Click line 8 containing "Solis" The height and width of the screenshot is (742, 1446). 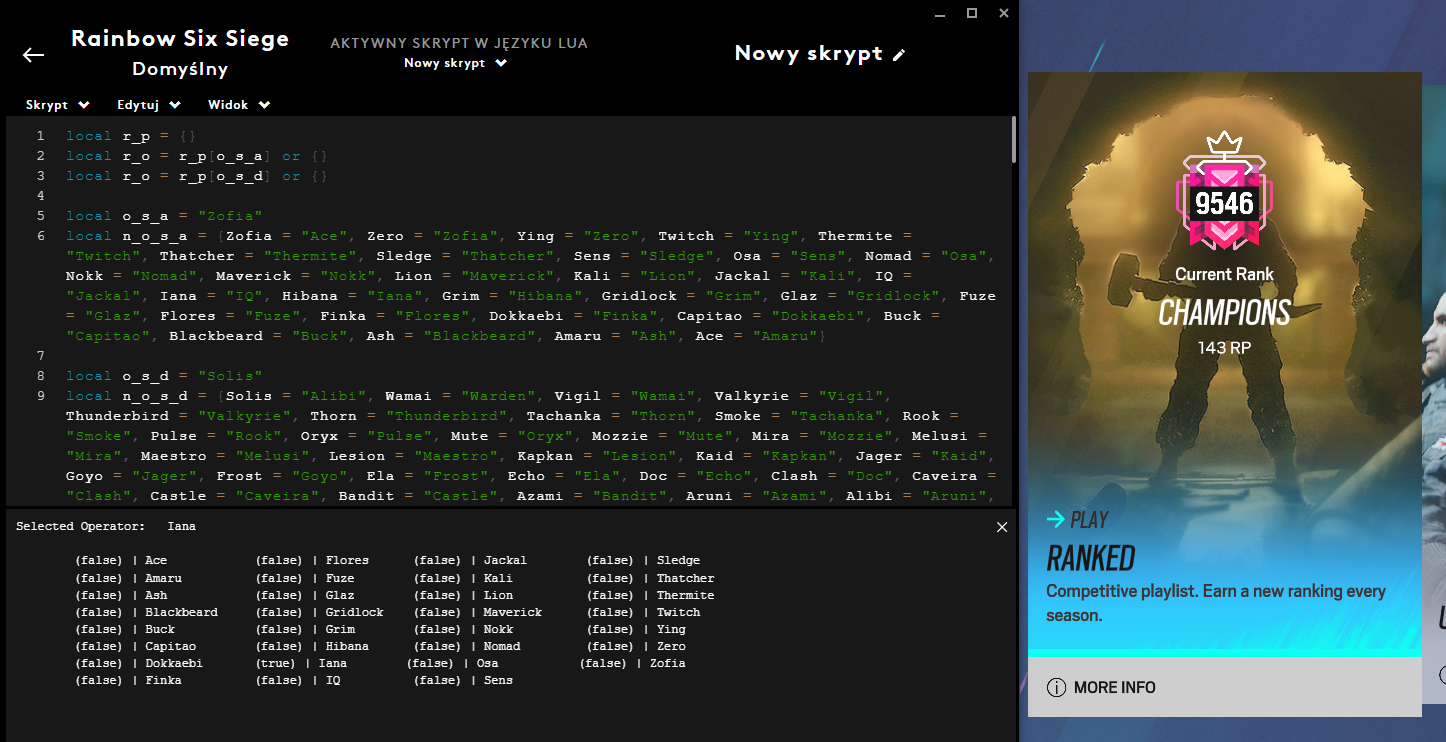coord(164,376)
